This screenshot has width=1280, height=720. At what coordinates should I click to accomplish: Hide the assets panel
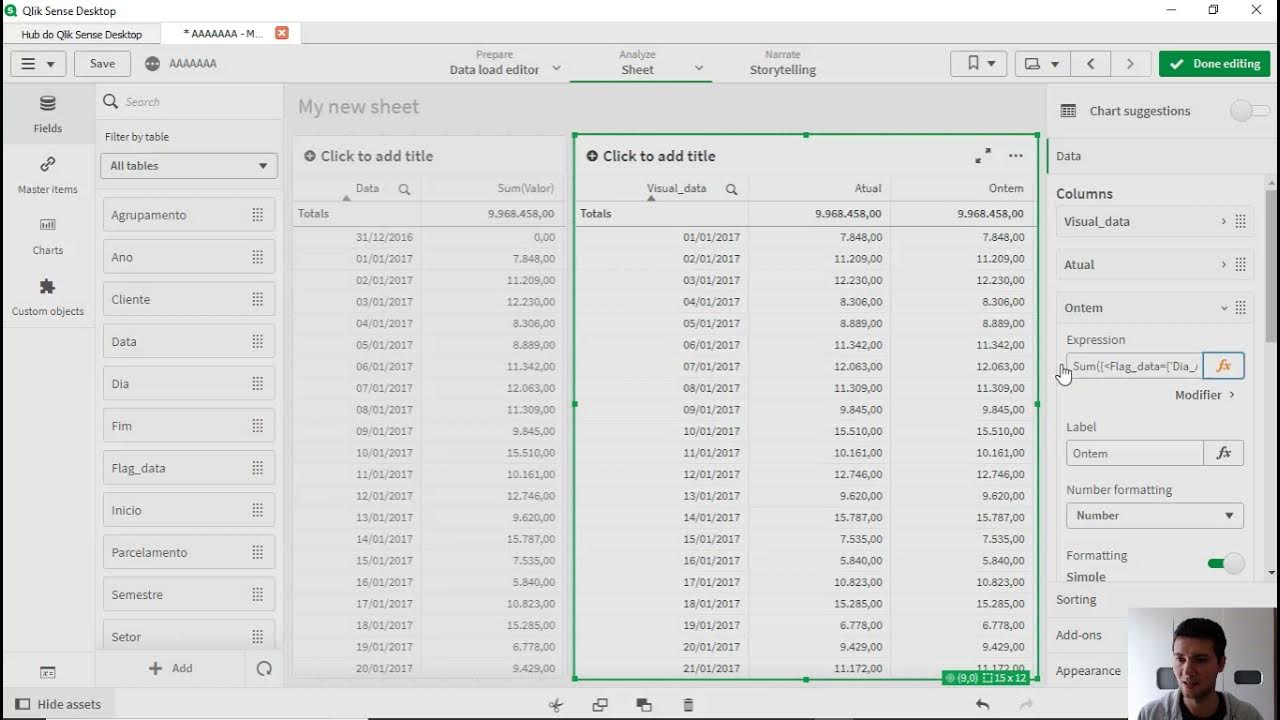[x=59, y=704]
